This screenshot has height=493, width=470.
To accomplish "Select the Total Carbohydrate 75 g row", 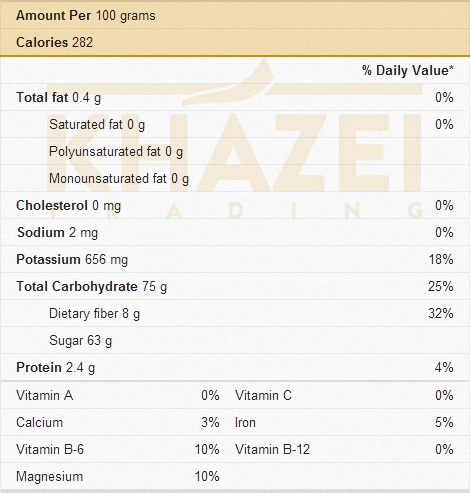I will coord(235,286).
